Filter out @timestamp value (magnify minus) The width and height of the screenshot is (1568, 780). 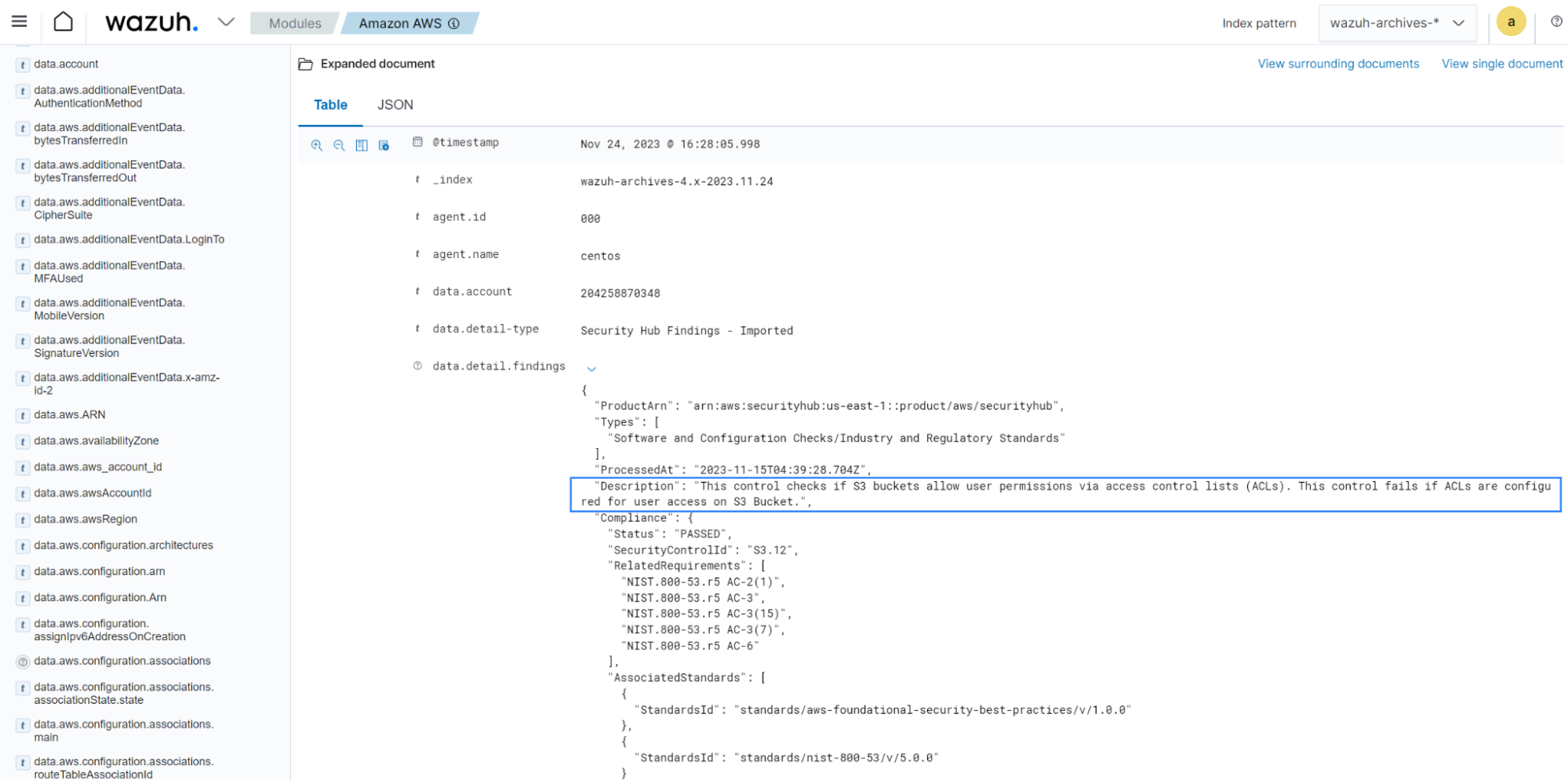tap(339, 145)
